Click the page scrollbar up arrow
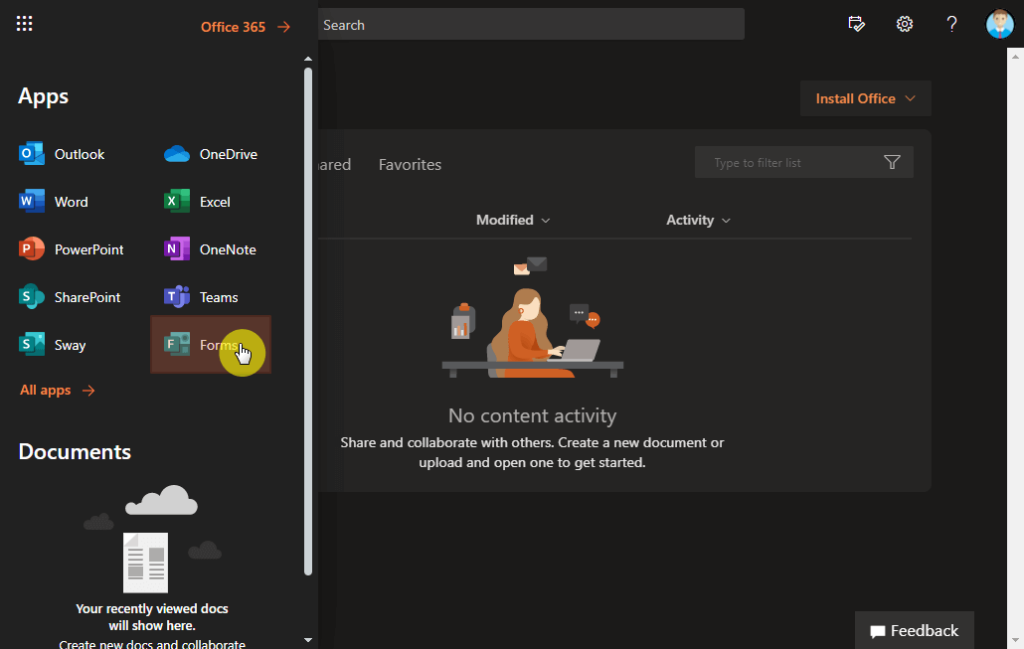 coord(1015,57)
